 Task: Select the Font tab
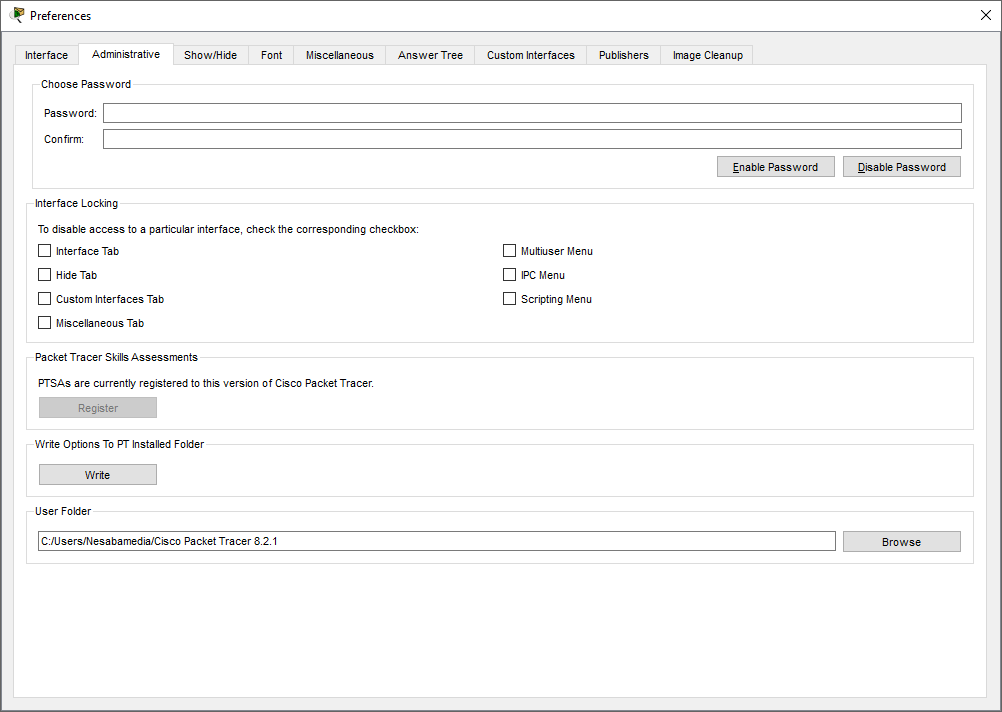[272, 55]
